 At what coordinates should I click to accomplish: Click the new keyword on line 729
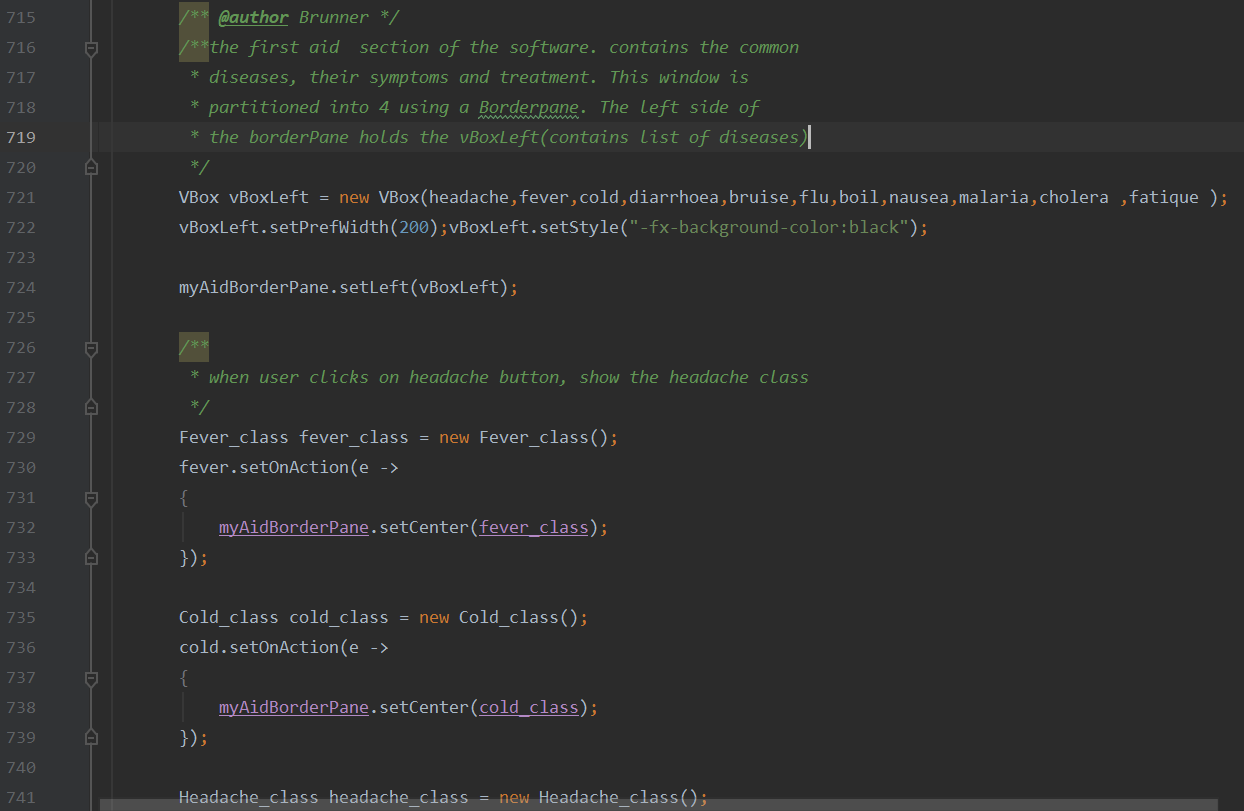454,437
